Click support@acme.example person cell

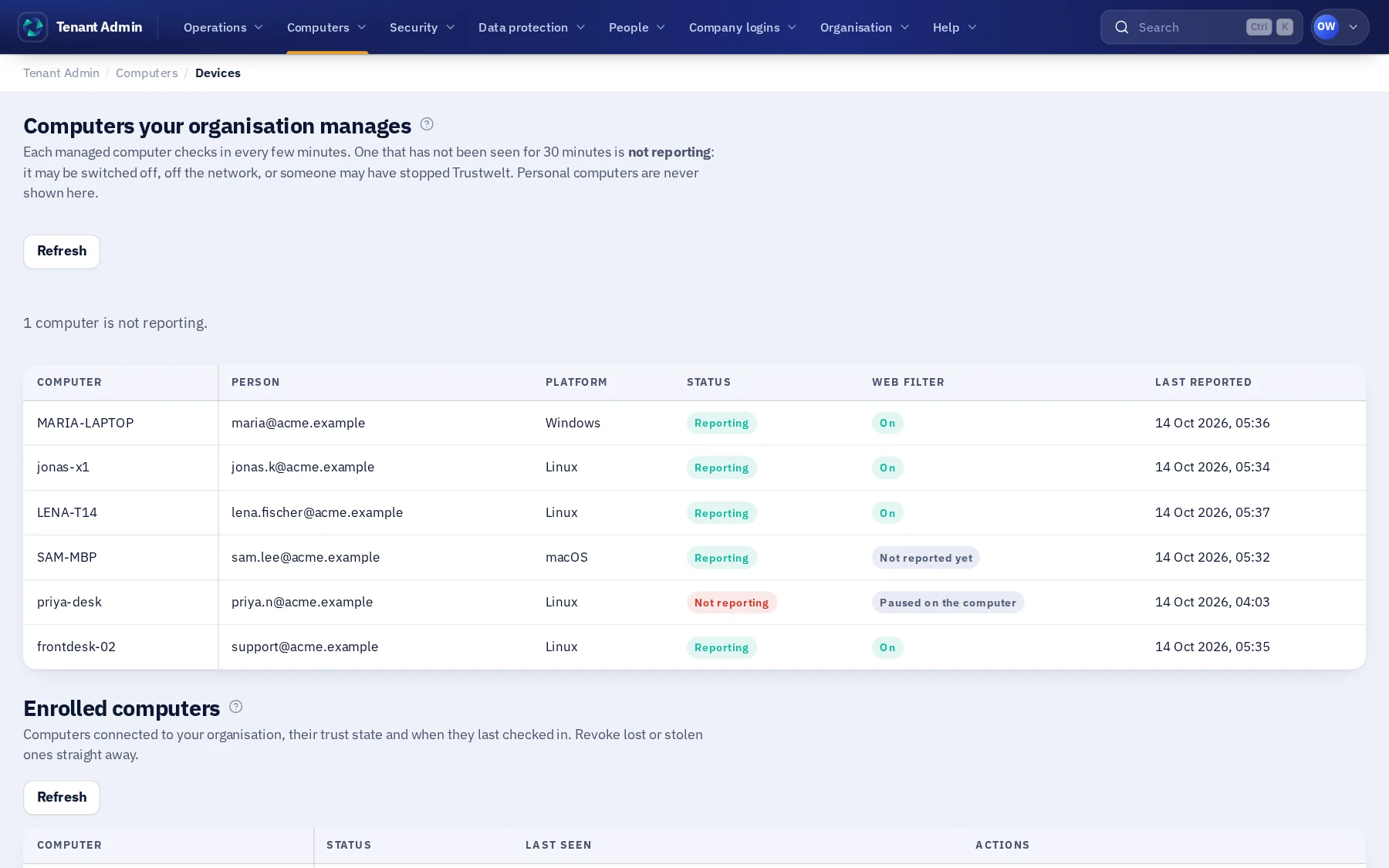(305, 647)
